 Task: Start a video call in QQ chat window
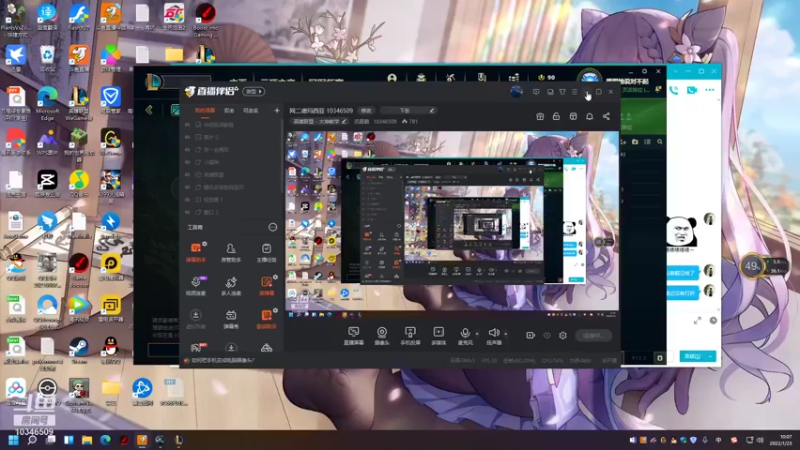coord(692,90)
